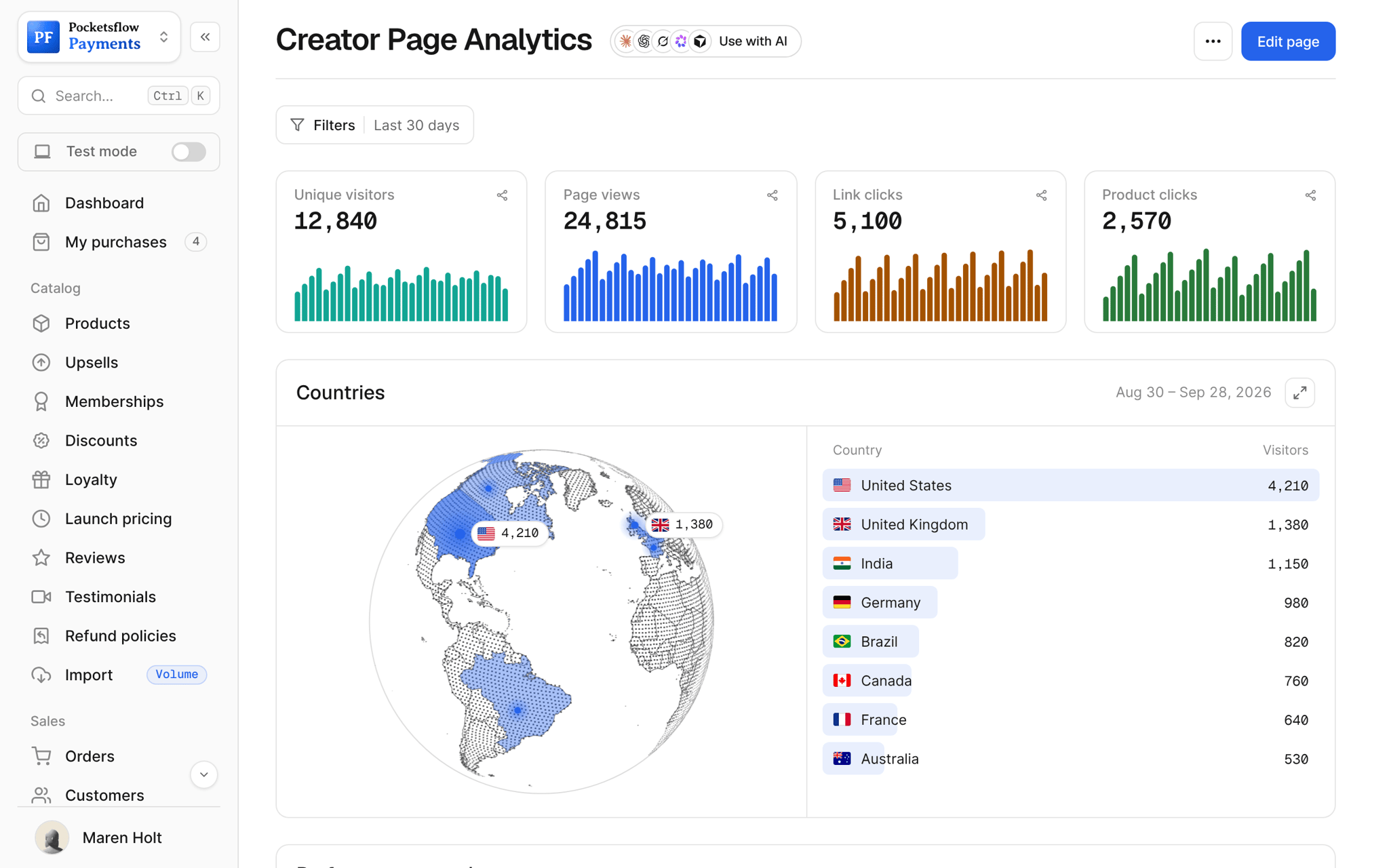The width and height of the screenshot is (1389, 868).
Task: Toggle the Test mode switch
Action: 189,151
